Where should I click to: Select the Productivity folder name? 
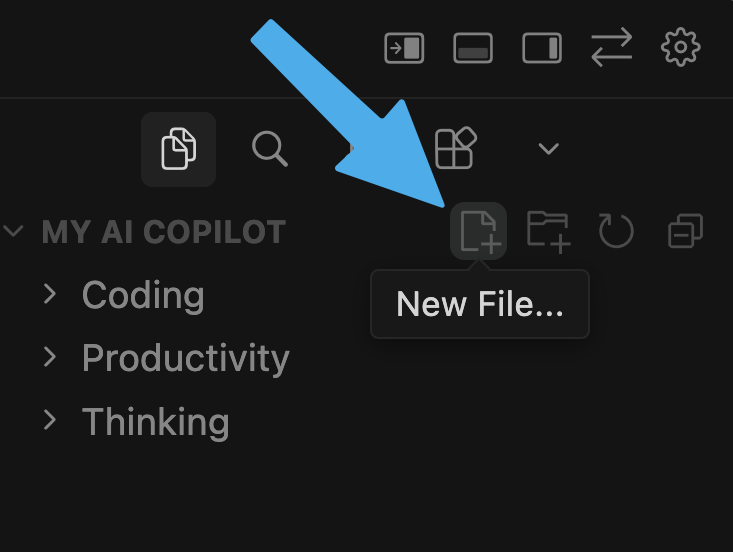point(186,358)
